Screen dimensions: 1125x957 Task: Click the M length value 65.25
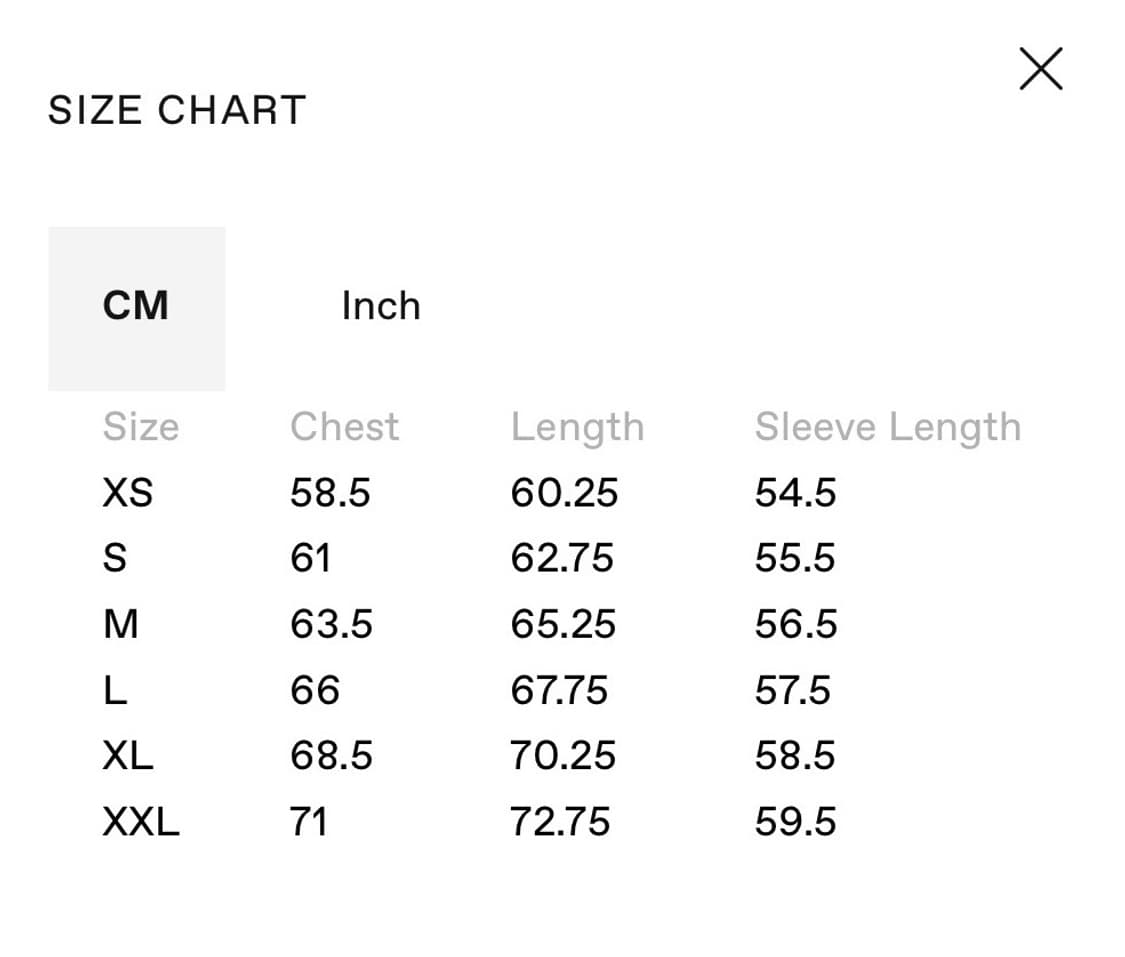click(x=563, y=624)
